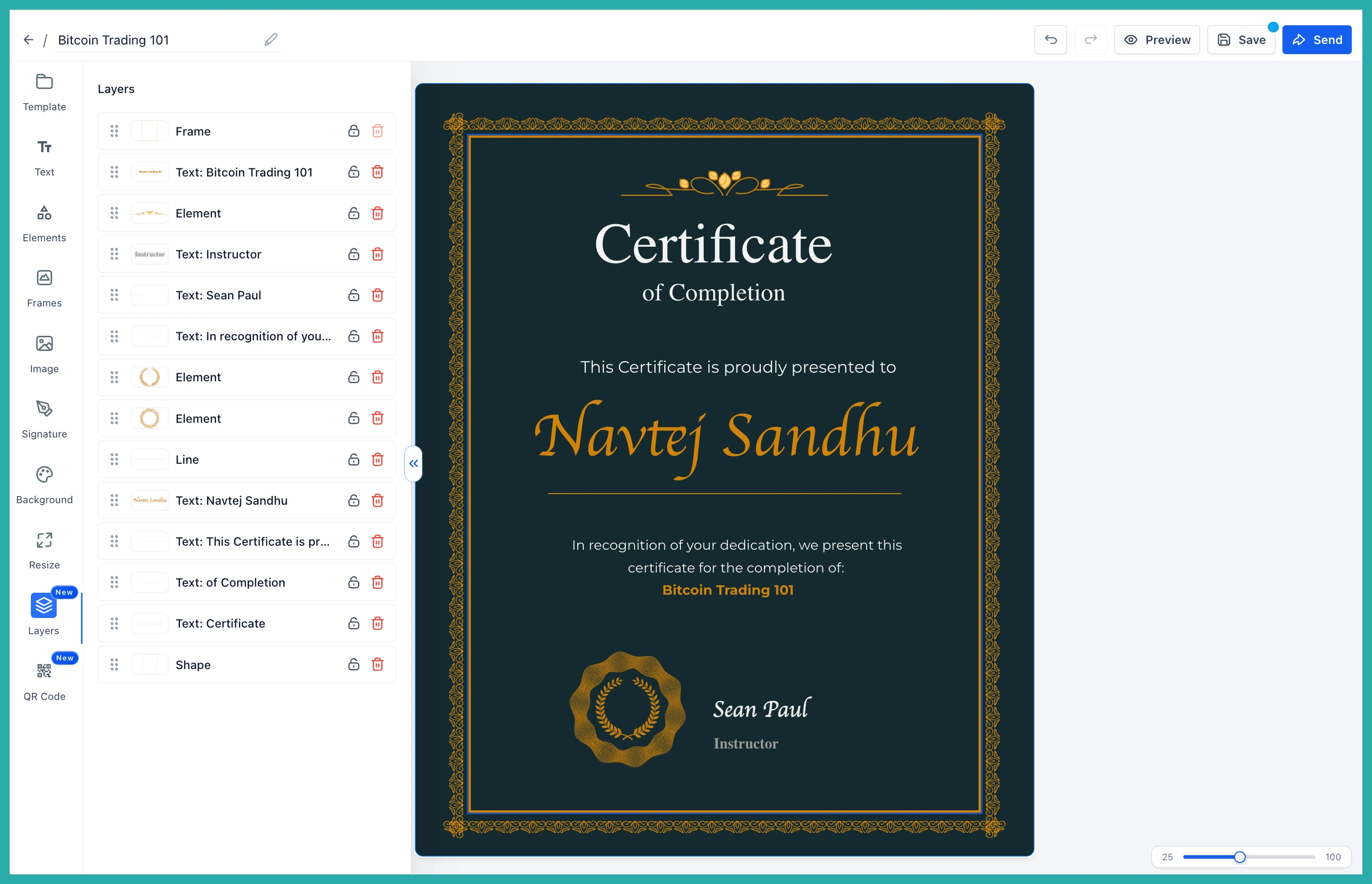Image resolution: width=1372 pixels, height=884 pixels.
Task: Preview the certificate
Action: [1156, 39]
